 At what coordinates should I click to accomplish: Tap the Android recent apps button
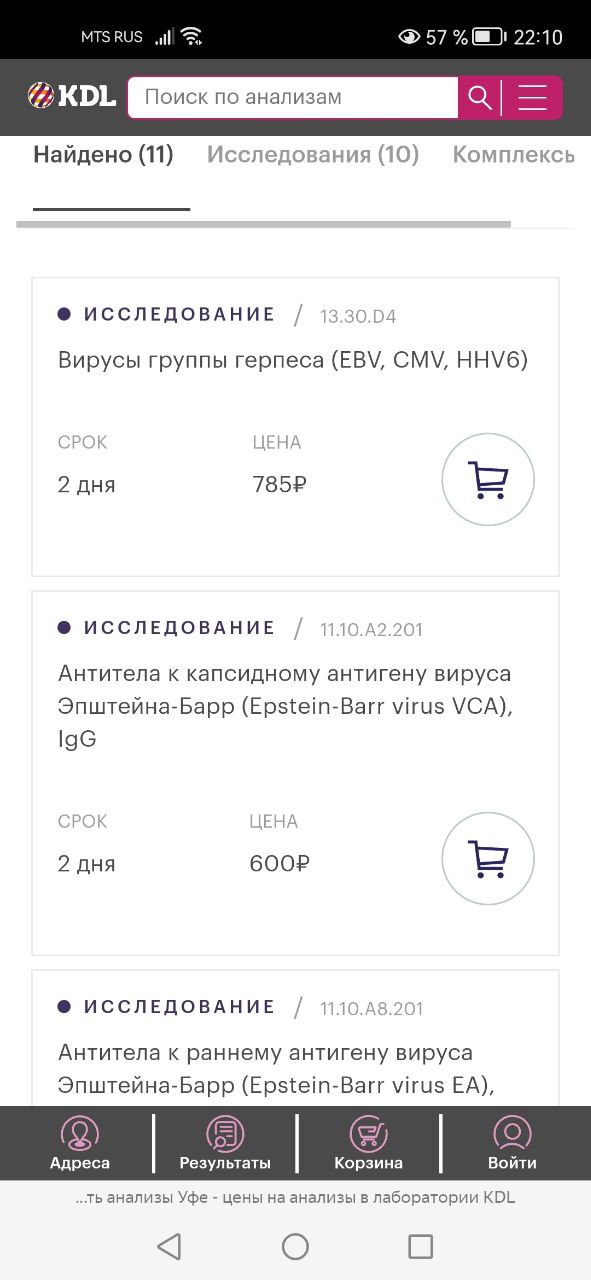pos(421,1245)
